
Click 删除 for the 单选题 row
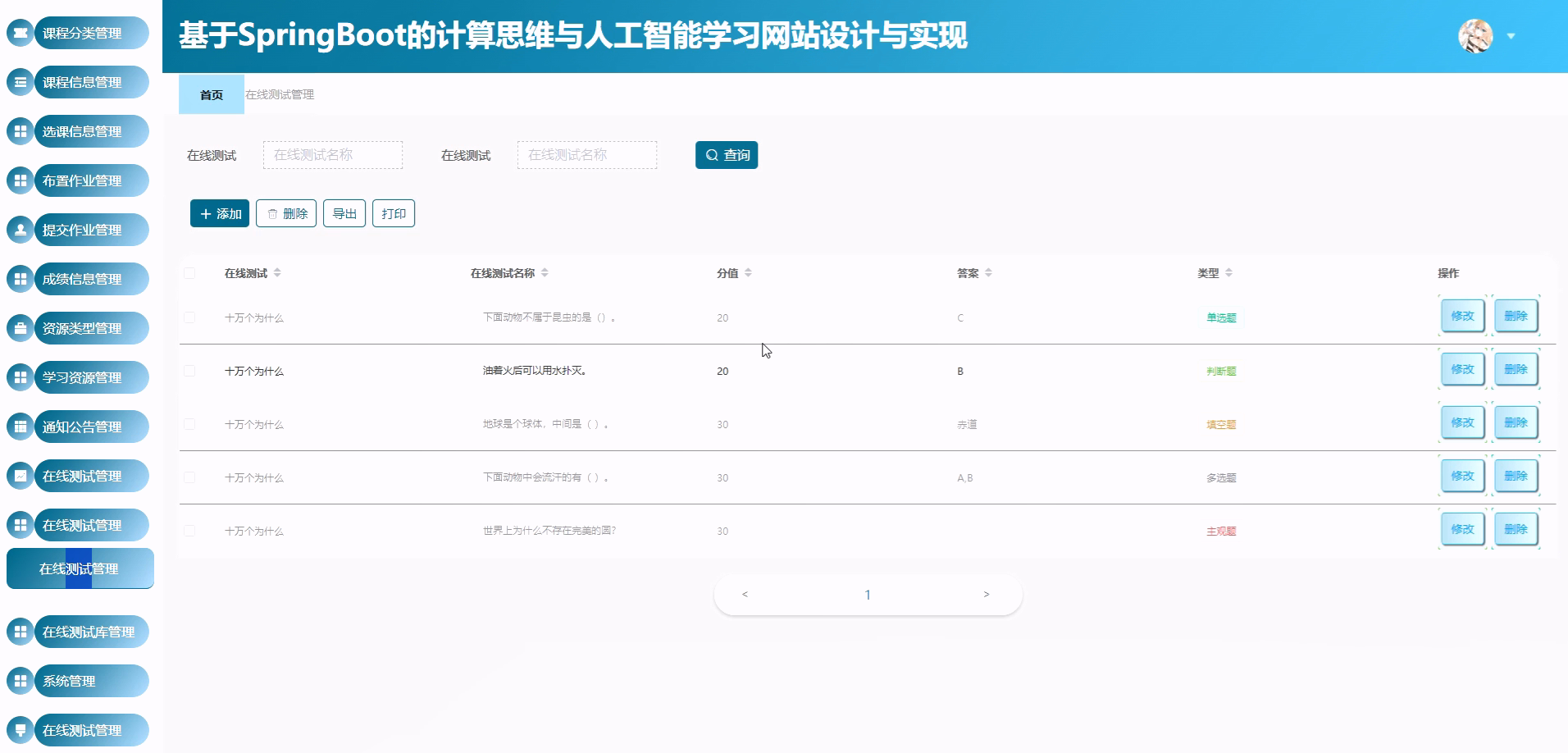tap(1516, 316)
